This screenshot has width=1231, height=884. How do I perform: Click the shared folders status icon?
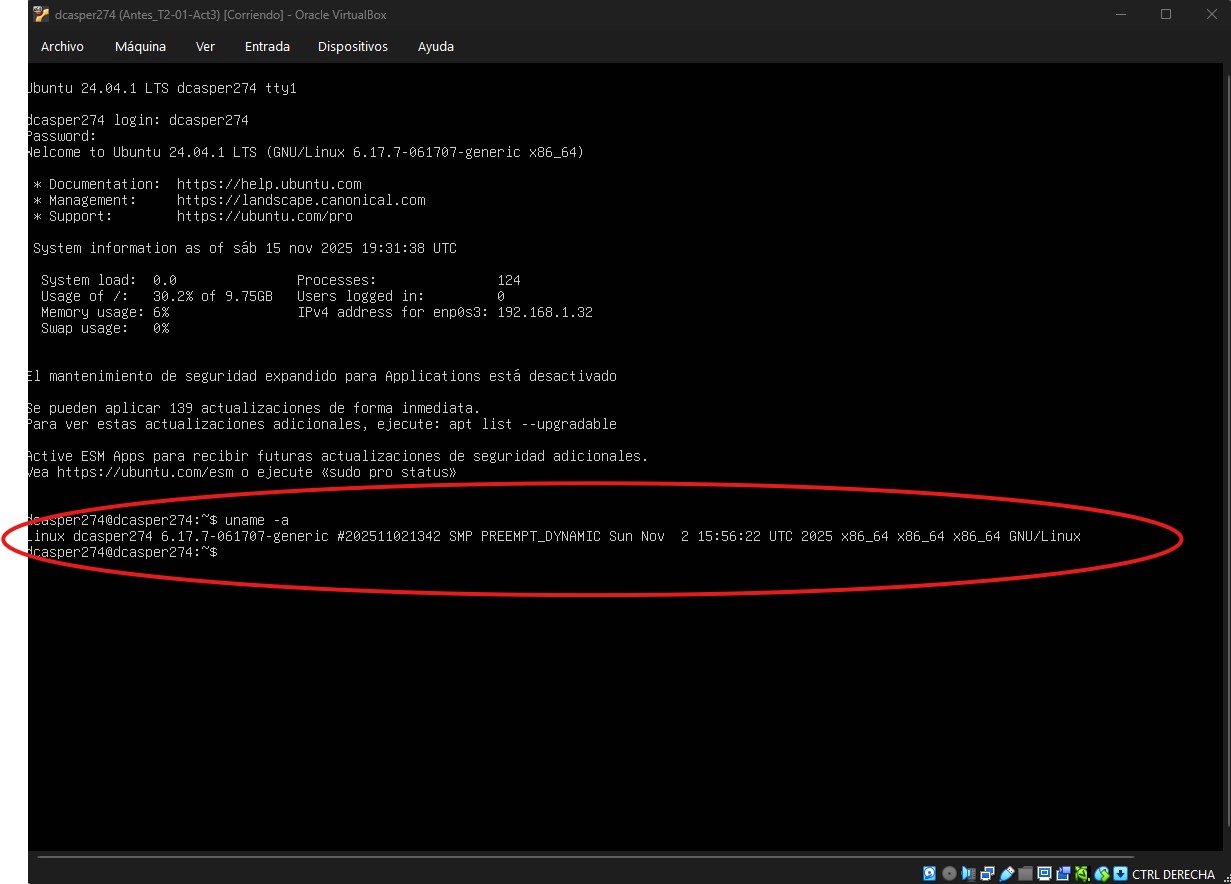click(x=1025, y=873)
